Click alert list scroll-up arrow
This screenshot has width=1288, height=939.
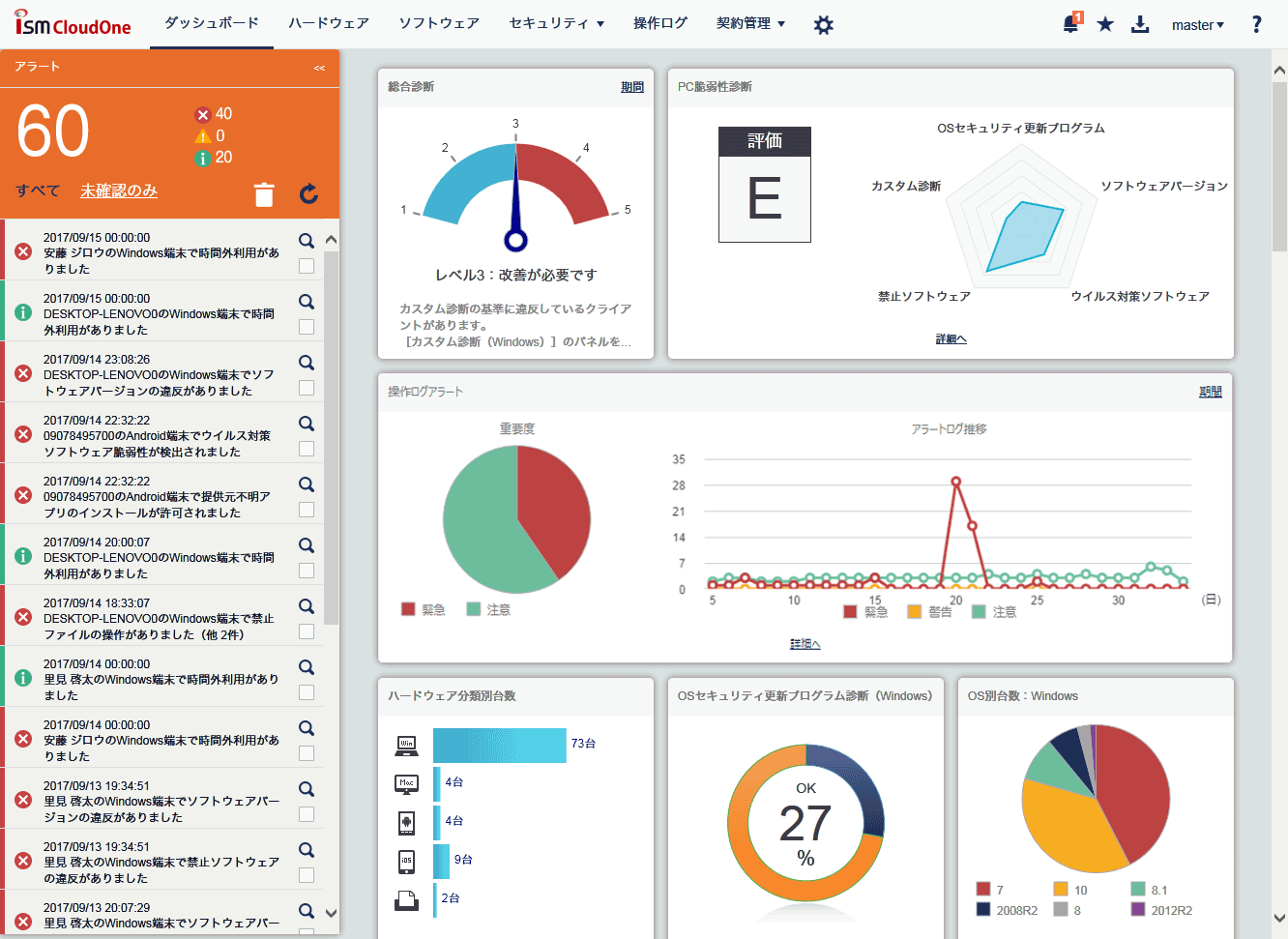[x=331, y=240]
